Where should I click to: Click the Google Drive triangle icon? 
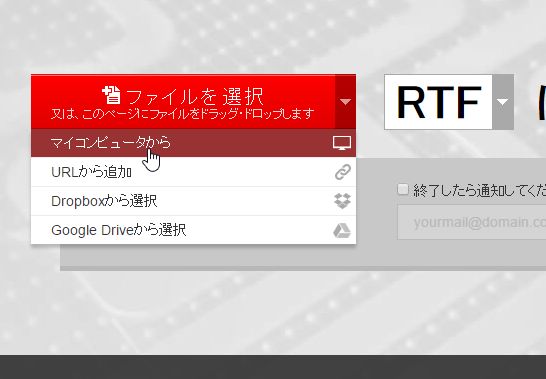coord(342,230)
